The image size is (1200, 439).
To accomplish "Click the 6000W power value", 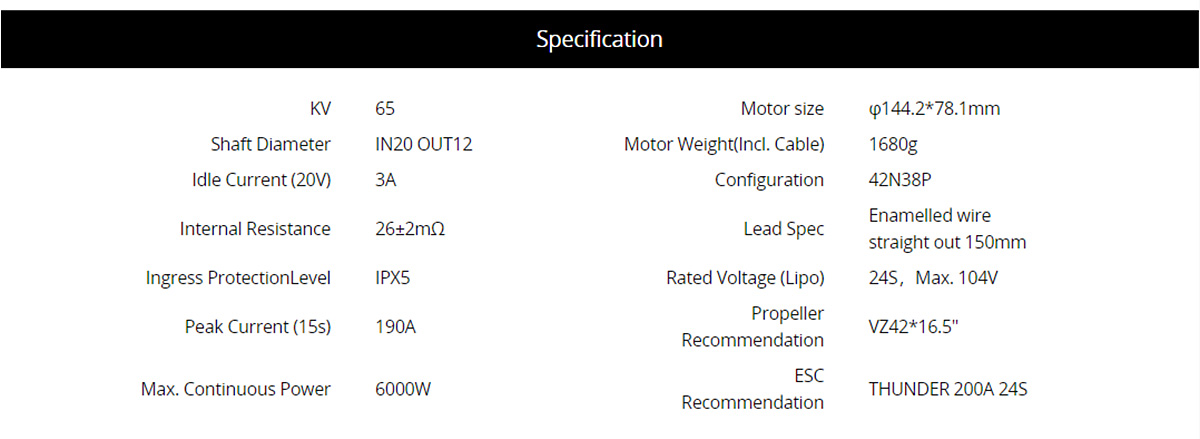I will [403, 389].
